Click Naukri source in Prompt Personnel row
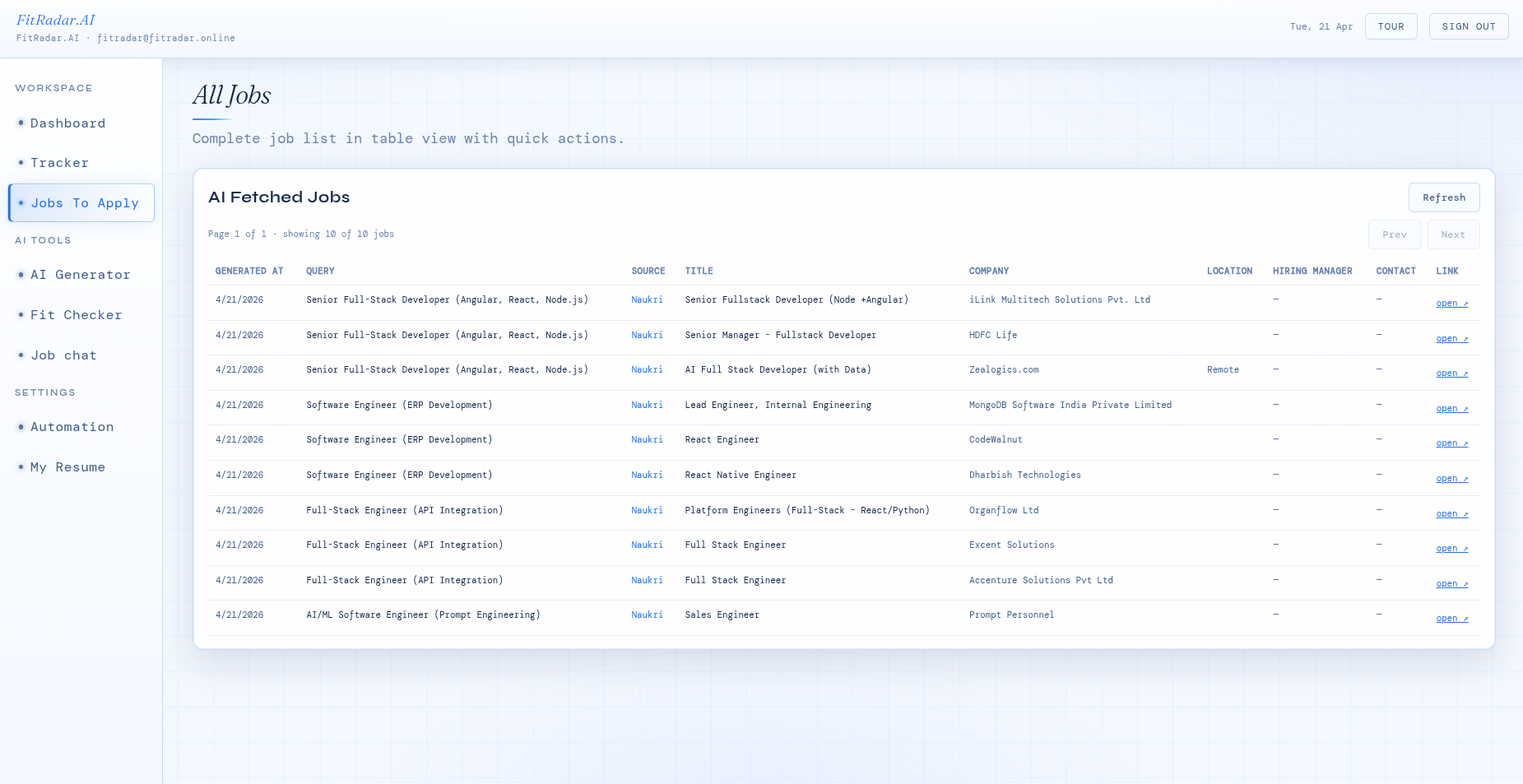Screen dimensions: 1523x784 [x=647, y=615]
